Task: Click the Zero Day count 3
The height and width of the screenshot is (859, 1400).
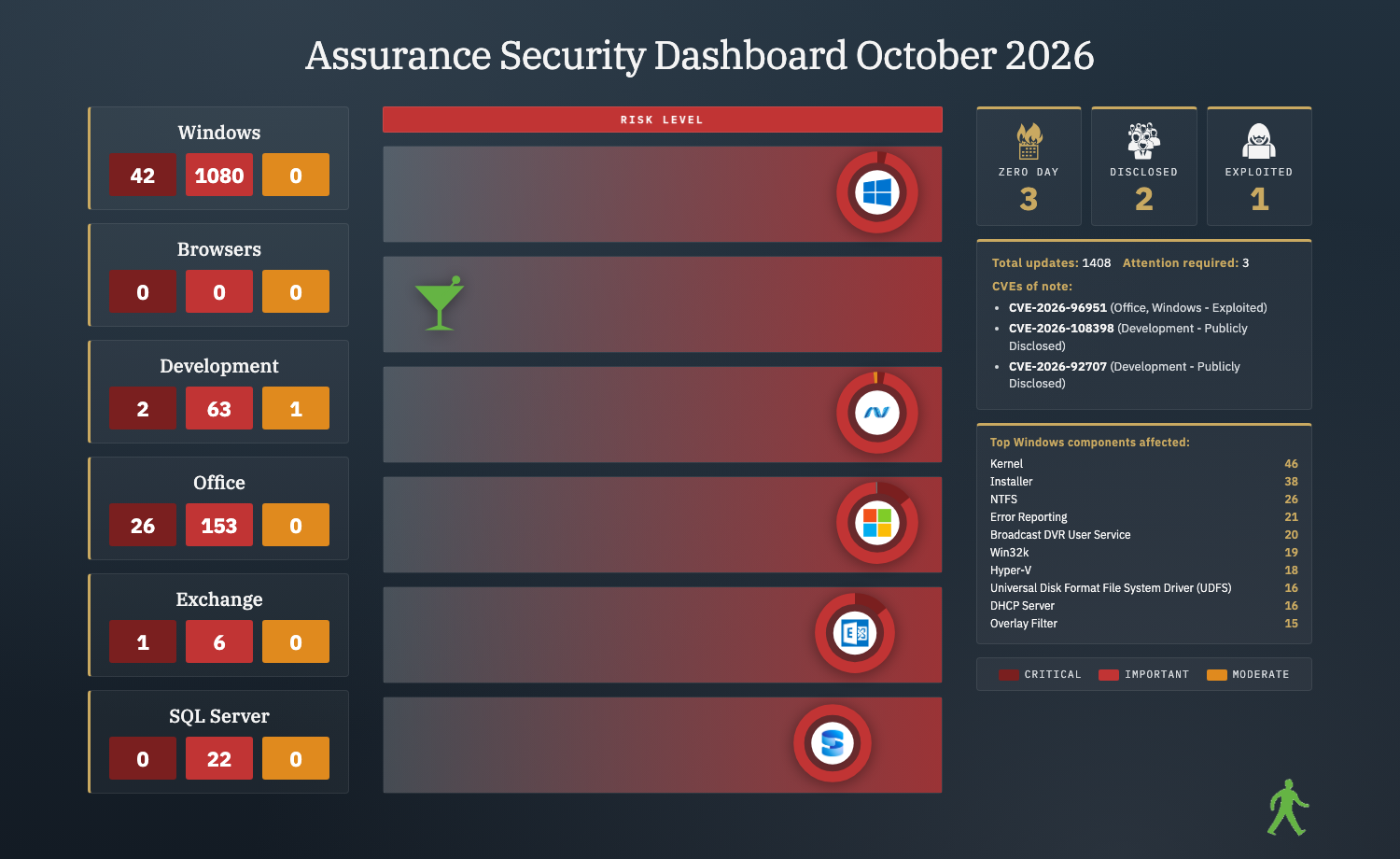Action: (1029, 199)
